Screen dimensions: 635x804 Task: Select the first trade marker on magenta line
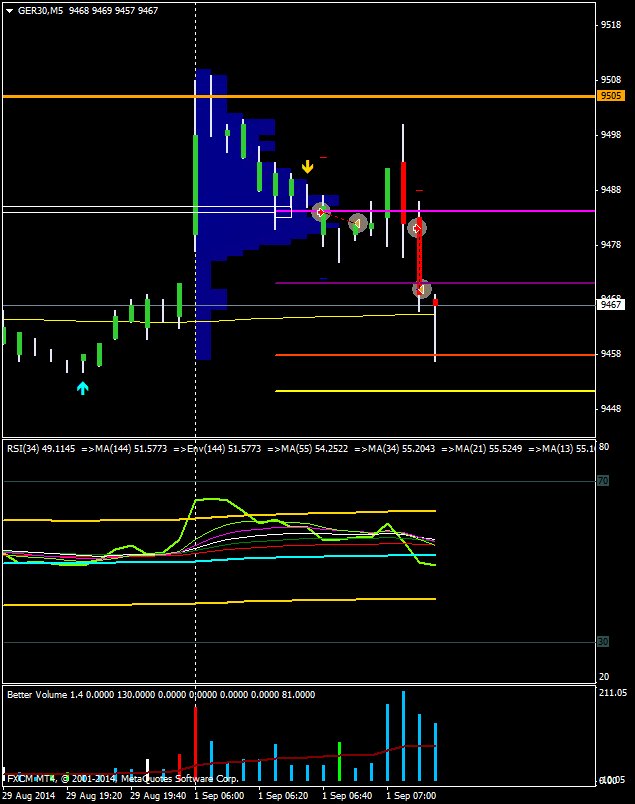[x=321, y=212]
